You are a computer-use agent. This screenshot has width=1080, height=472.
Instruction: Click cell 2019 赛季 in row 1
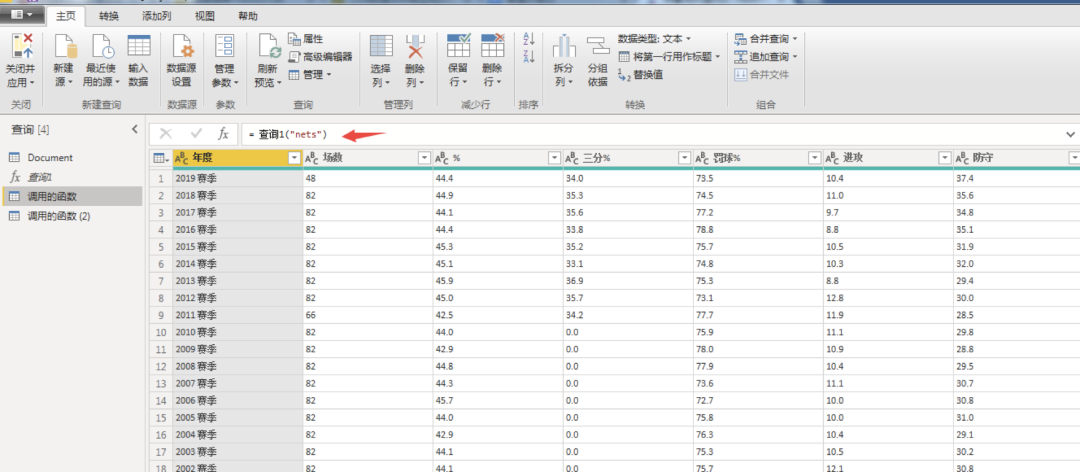pos(237,178)
